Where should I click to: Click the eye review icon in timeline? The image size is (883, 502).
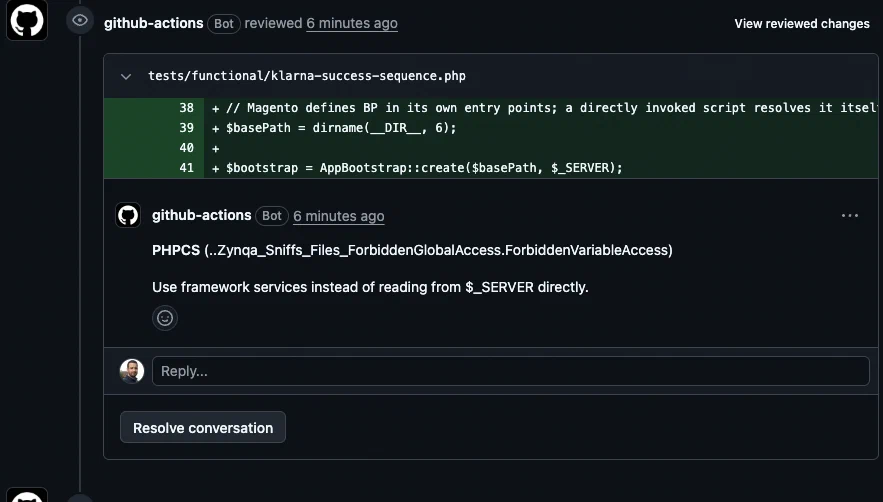click(80, 21)
